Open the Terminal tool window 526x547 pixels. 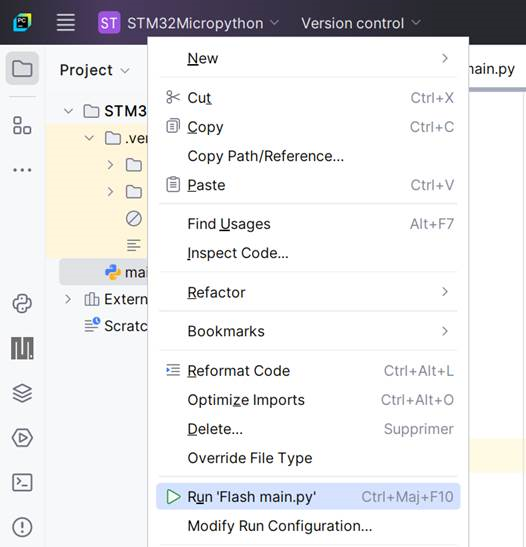(22, 482)
